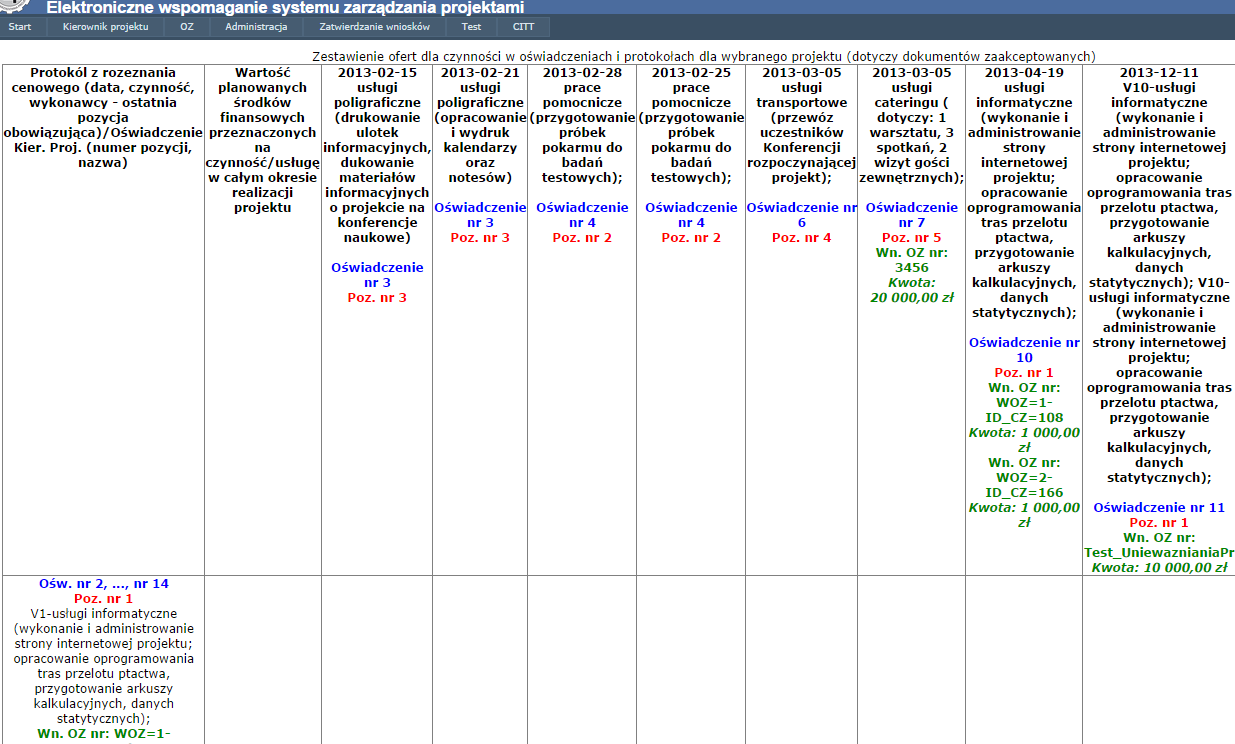The height and width of the screenshot is (744, 1235).
Task: Click the 'usługi cateringu' description in the header
Action: (x=911, y=133)
